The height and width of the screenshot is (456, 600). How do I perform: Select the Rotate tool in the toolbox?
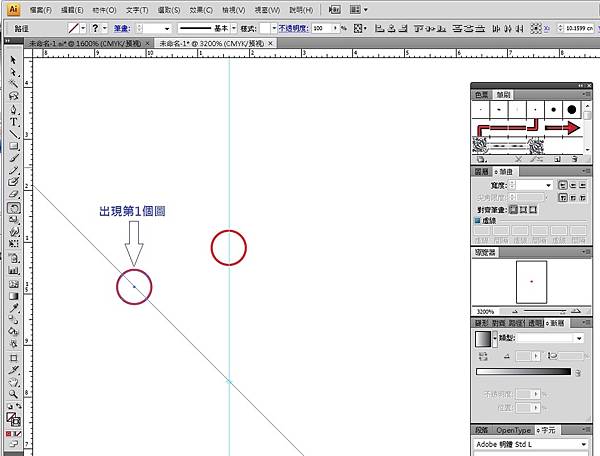(x=13, y=208)
